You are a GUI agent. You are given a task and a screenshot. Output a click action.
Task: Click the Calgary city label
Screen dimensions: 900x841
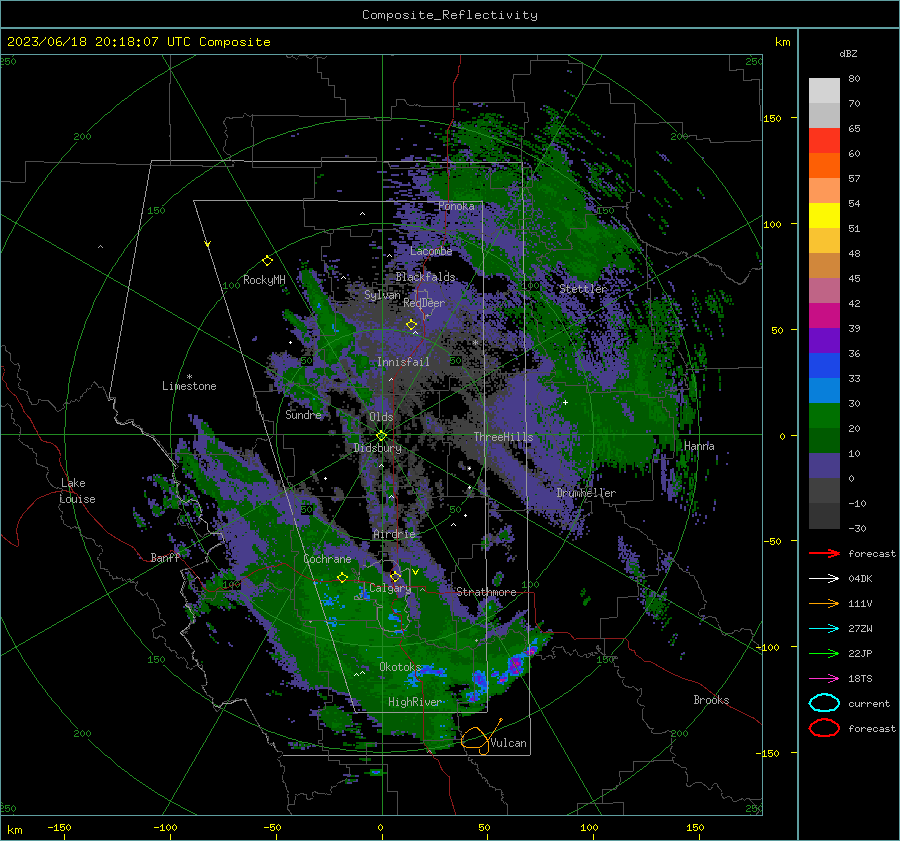pyautogui.click(x=390, y=588)
